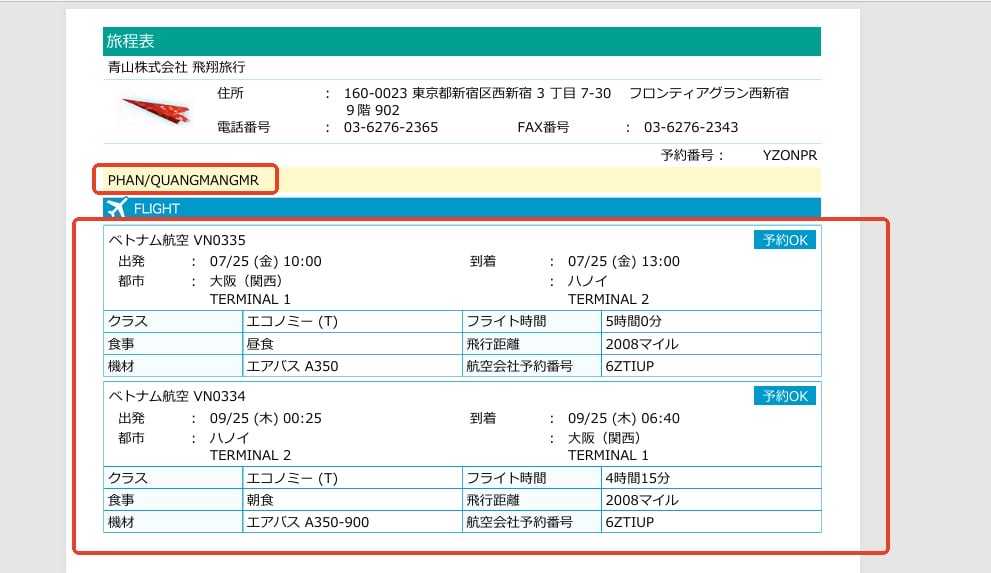The width and height of the screenshot is (991, 573).
Task: Click the 予約OK badge for flight VN0334
Action: (784, 396)
